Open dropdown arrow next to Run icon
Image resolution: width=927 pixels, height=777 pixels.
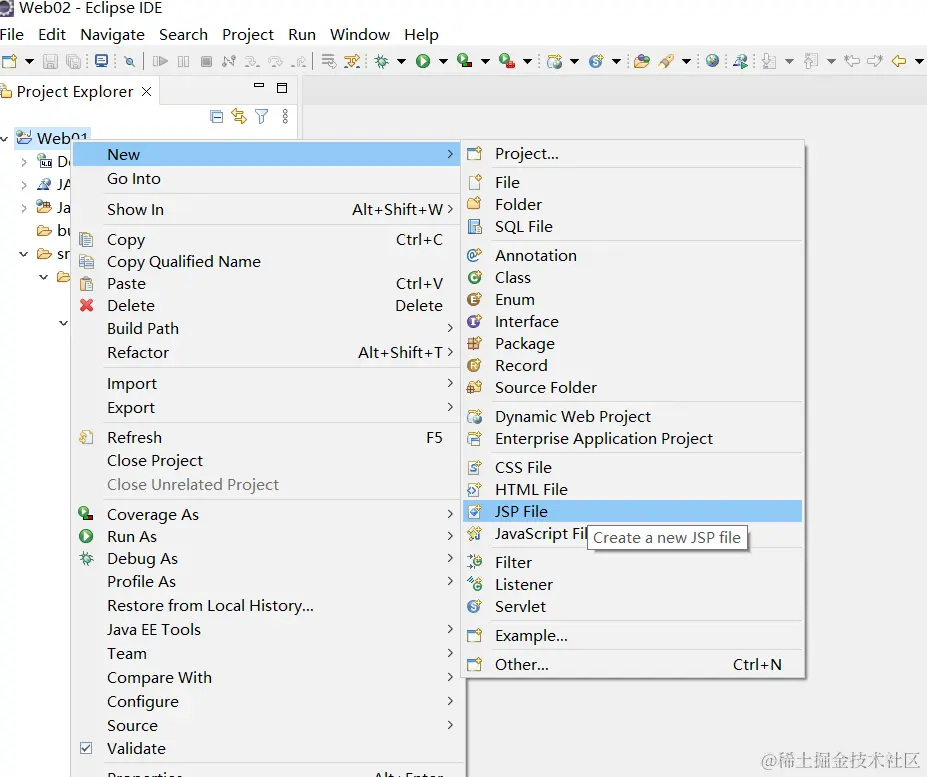(x=443, y=61)
